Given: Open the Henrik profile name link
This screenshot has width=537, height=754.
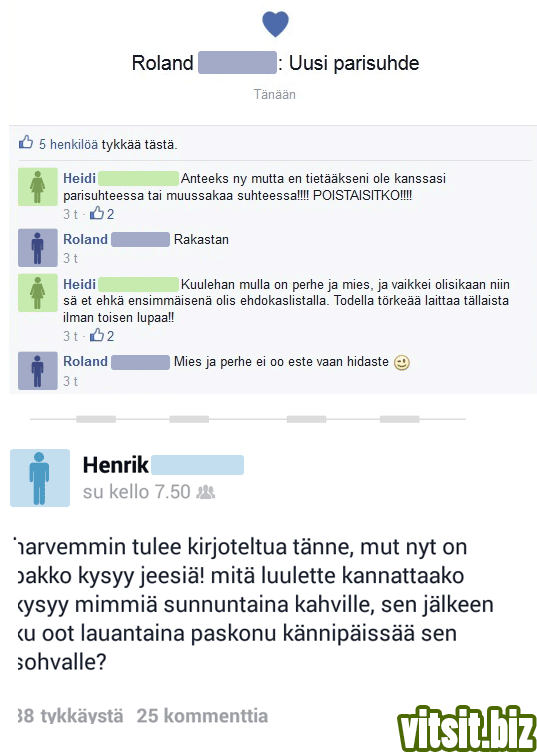Looking at the screenshot, I should [x=116, y=465].
